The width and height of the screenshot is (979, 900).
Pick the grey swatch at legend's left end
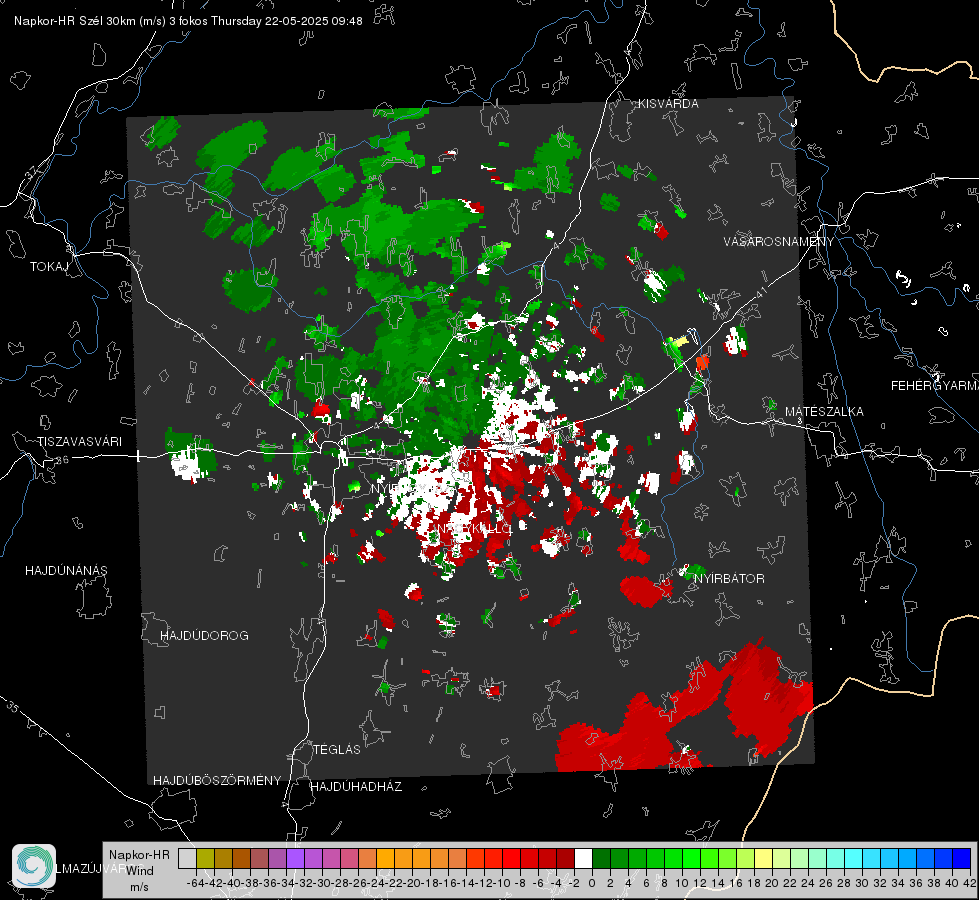tap(187, 858)
